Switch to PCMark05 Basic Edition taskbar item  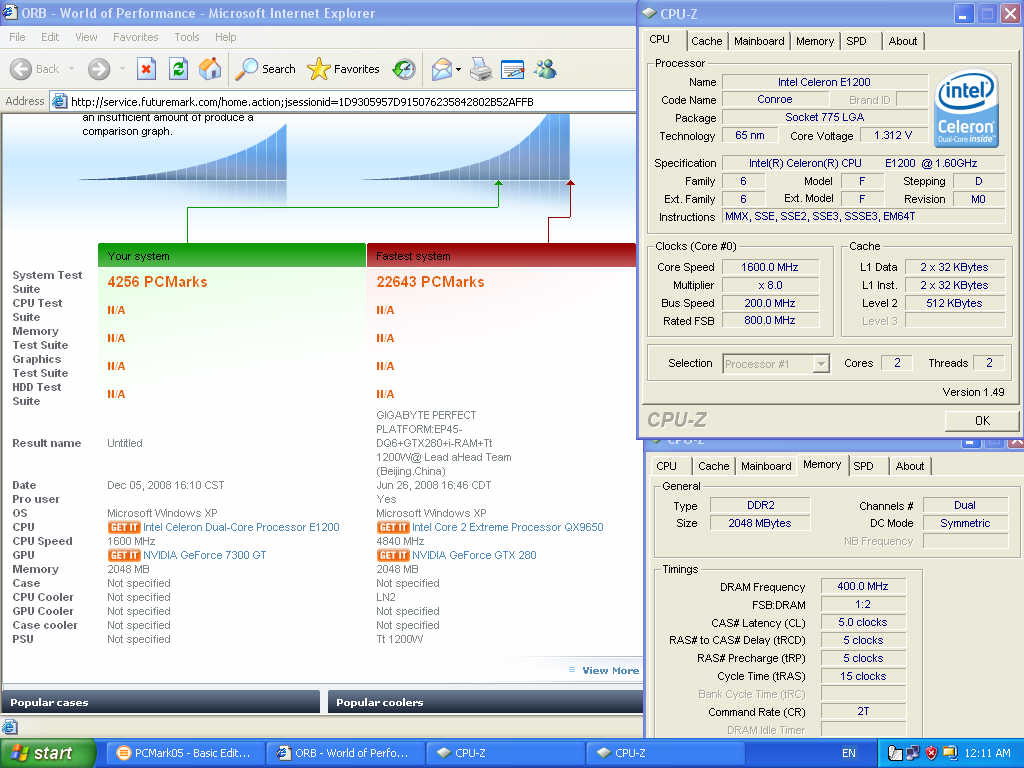[x=184, y=753]
